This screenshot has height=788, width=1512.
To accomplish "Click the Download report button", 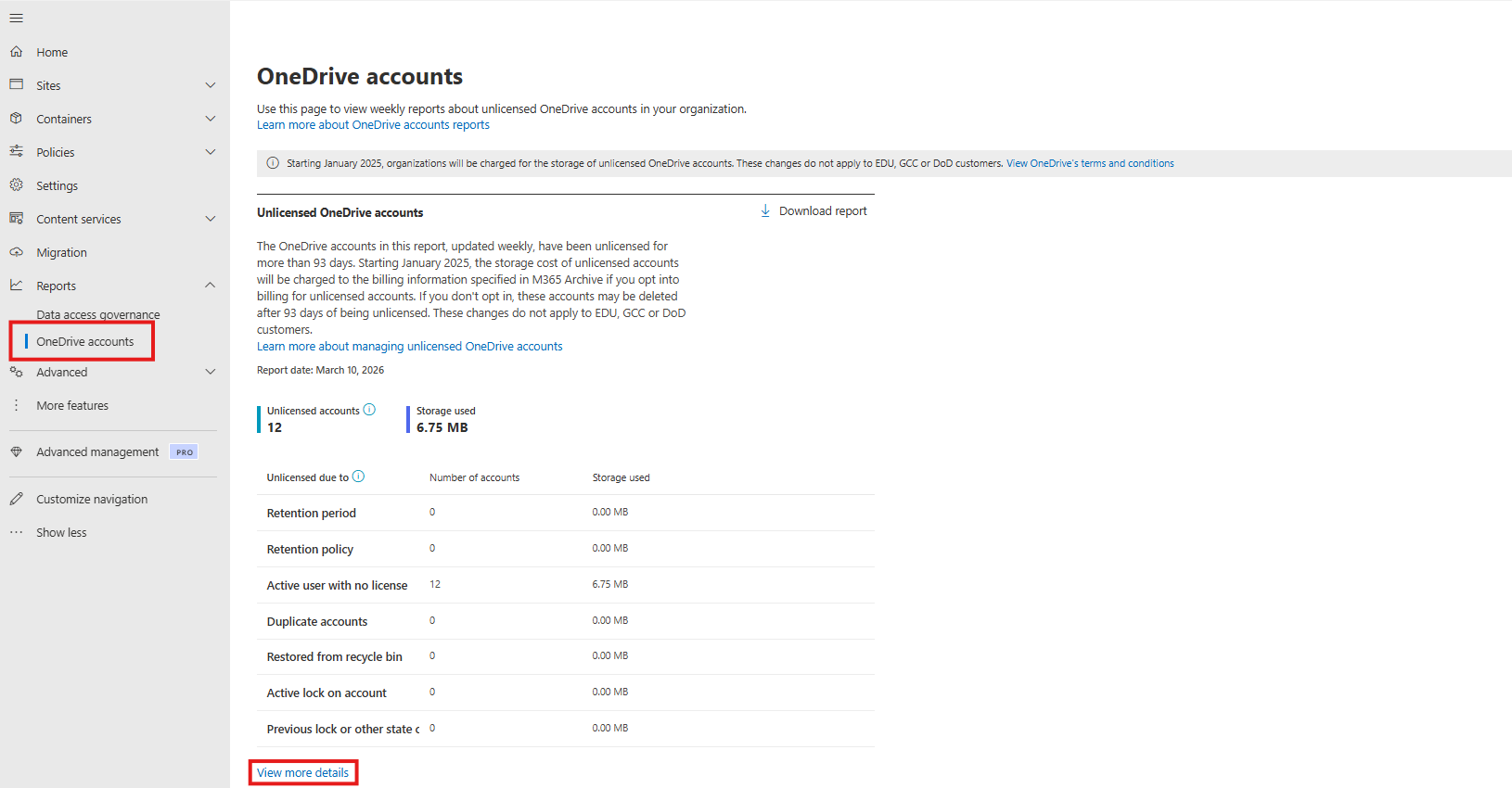I will pos(814,211).
